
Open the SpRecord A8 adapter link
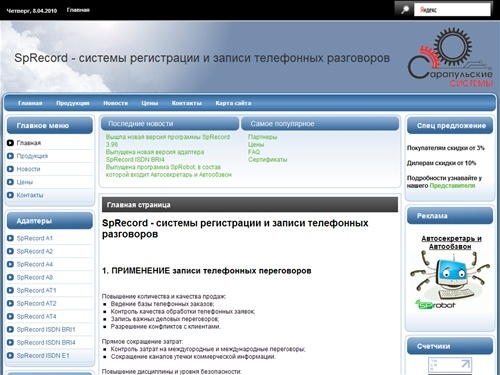click(x=35, y=277)
